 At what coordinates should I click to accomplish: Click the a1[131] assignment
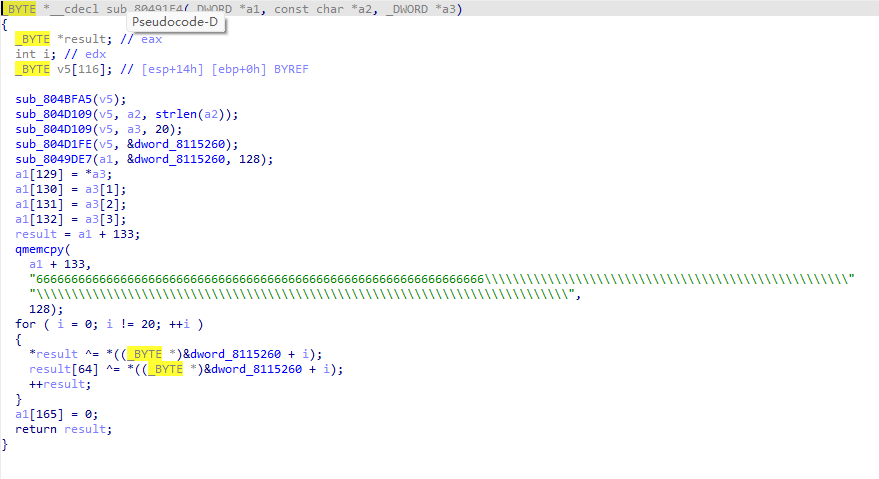click(x=71, y=205)
